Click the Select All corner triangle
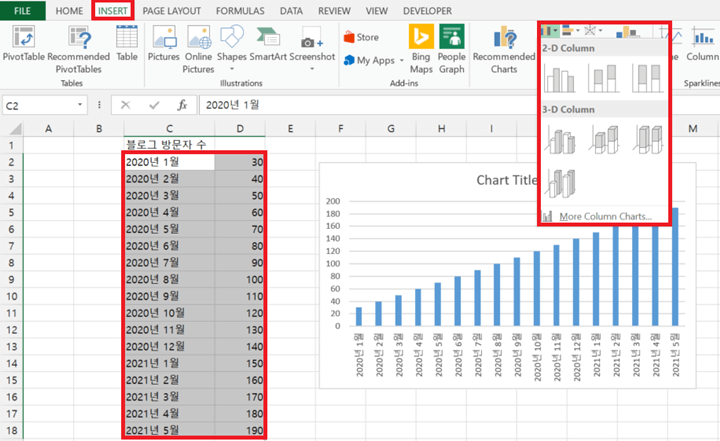Screen dimensions: 720x441 point(16,129)
